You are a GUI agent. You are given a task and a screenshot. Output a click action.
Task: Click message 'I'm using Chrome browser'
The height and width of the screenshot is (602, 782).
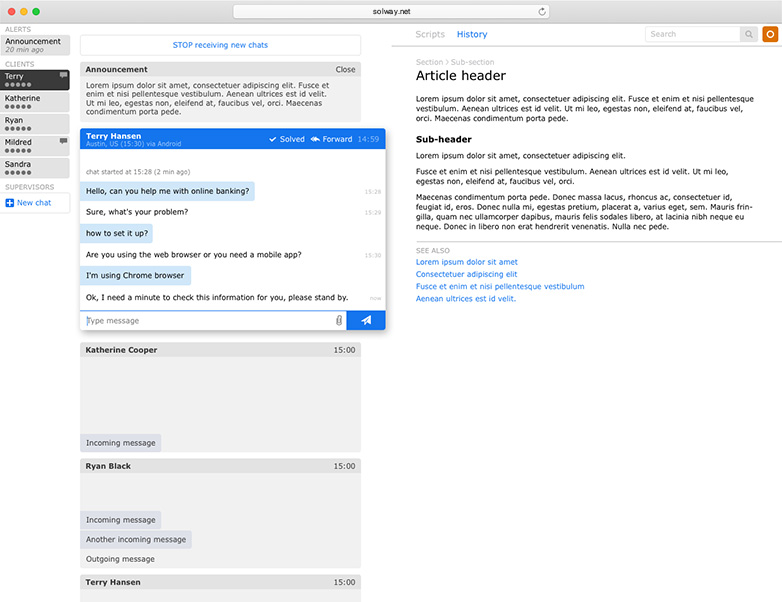click(x=135, y=275)
